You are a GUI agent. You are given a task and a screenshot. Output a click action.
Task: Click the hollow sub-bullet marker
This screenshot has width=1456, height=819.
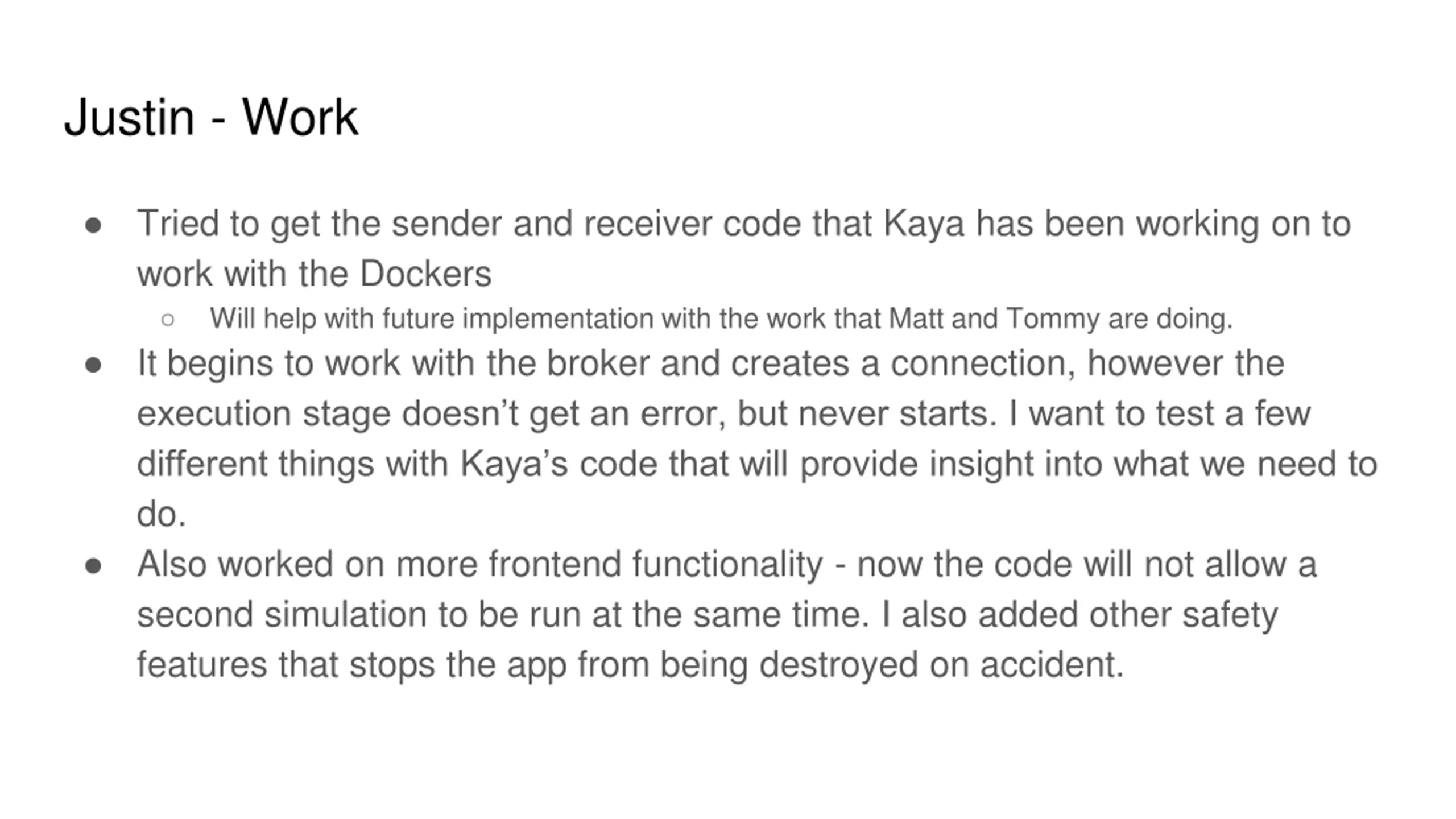pyautogui.click(x=168, y=320)
